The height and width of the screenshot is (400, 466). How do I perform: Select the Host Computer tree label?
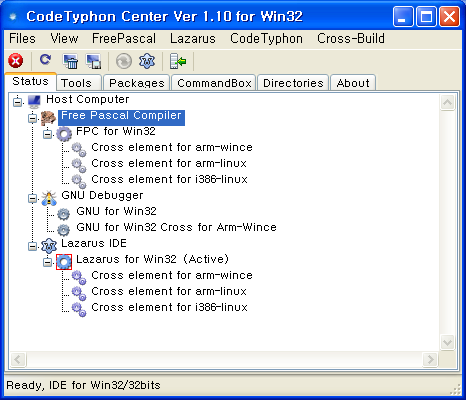pos(88,99)
